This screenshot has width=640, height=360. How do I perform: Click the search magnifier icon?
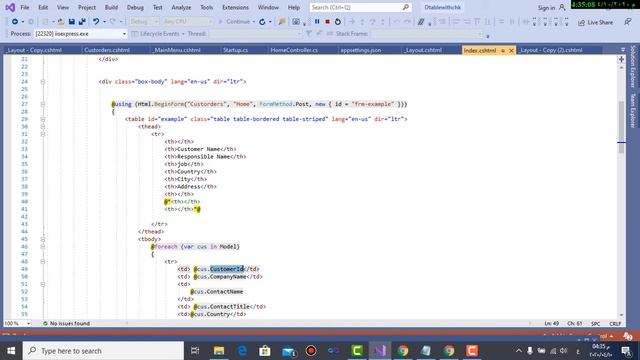click(406, 7)
